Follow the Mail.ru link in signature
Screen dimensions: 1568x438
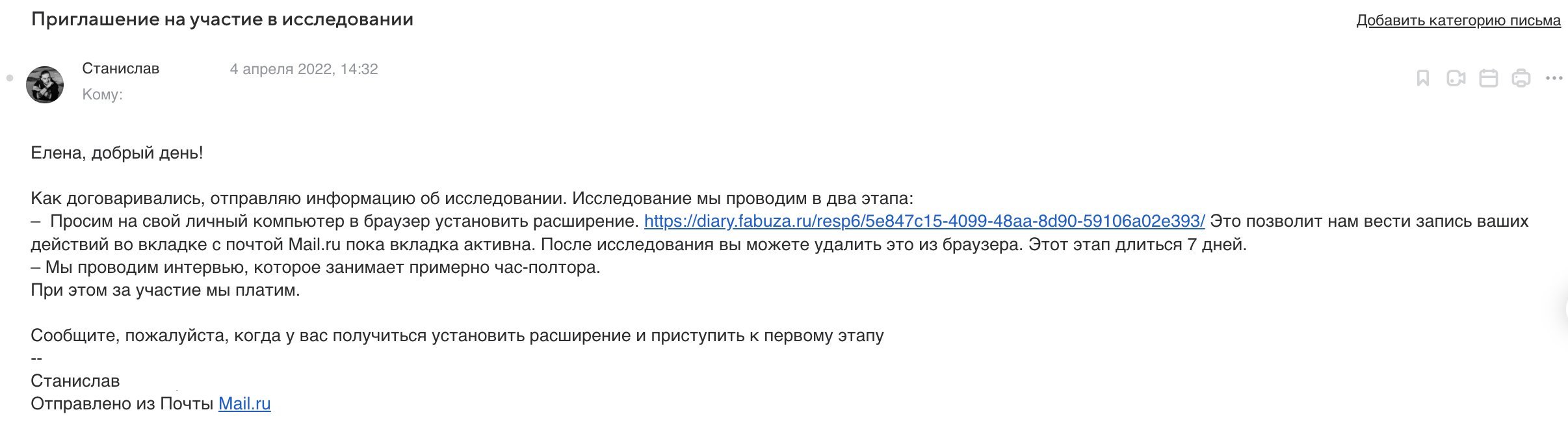pyautogui.click(x=244, y=404)
